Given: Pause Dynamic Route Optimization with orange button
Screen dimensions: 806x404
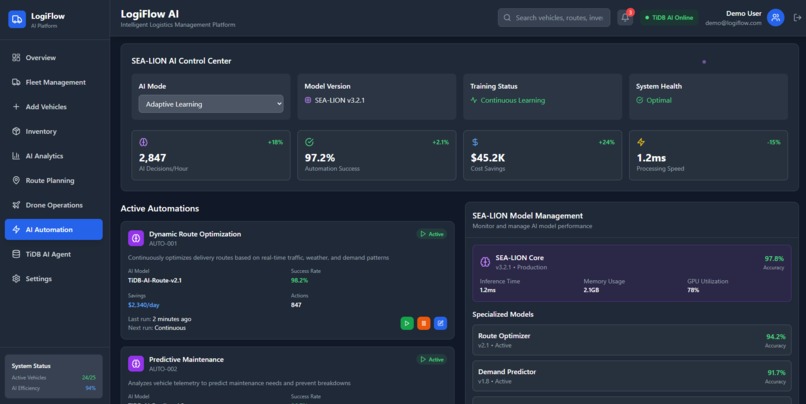Looking at the screenshot, I should (x=424, y=323).
